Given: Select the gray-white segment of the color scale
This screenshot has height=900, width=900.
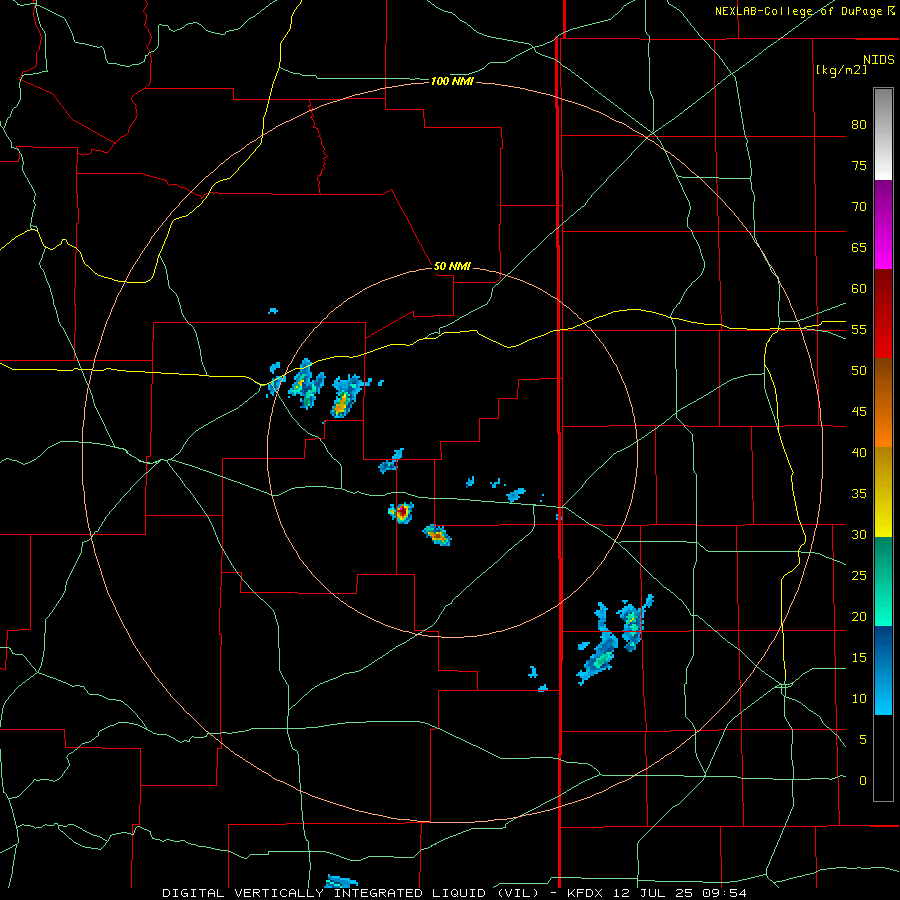Looking at the screenshot, I should tap(883, 134).
